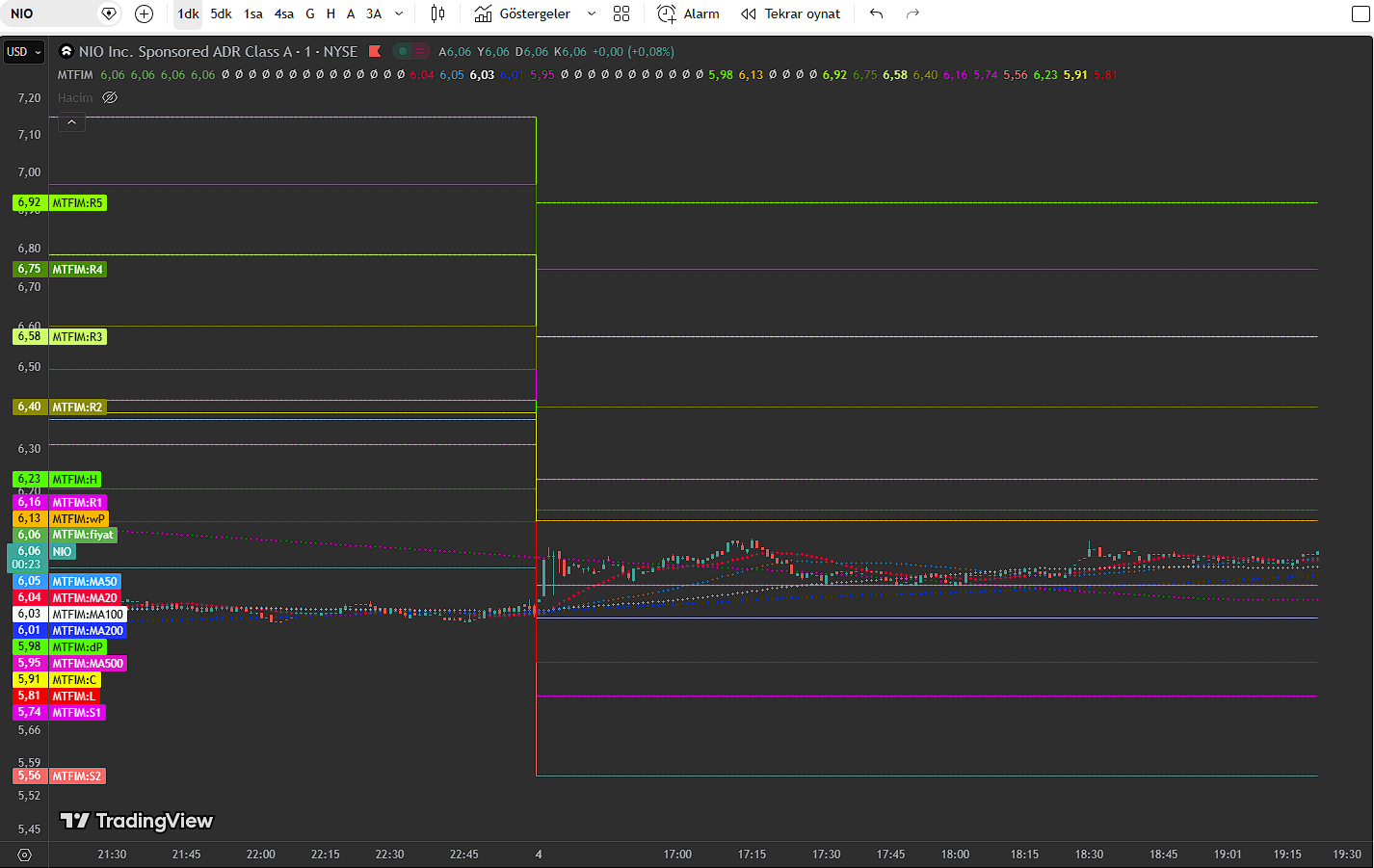Create an alert with the Alarm button
Screen dimensions: 1374x868
coord(688,13)
